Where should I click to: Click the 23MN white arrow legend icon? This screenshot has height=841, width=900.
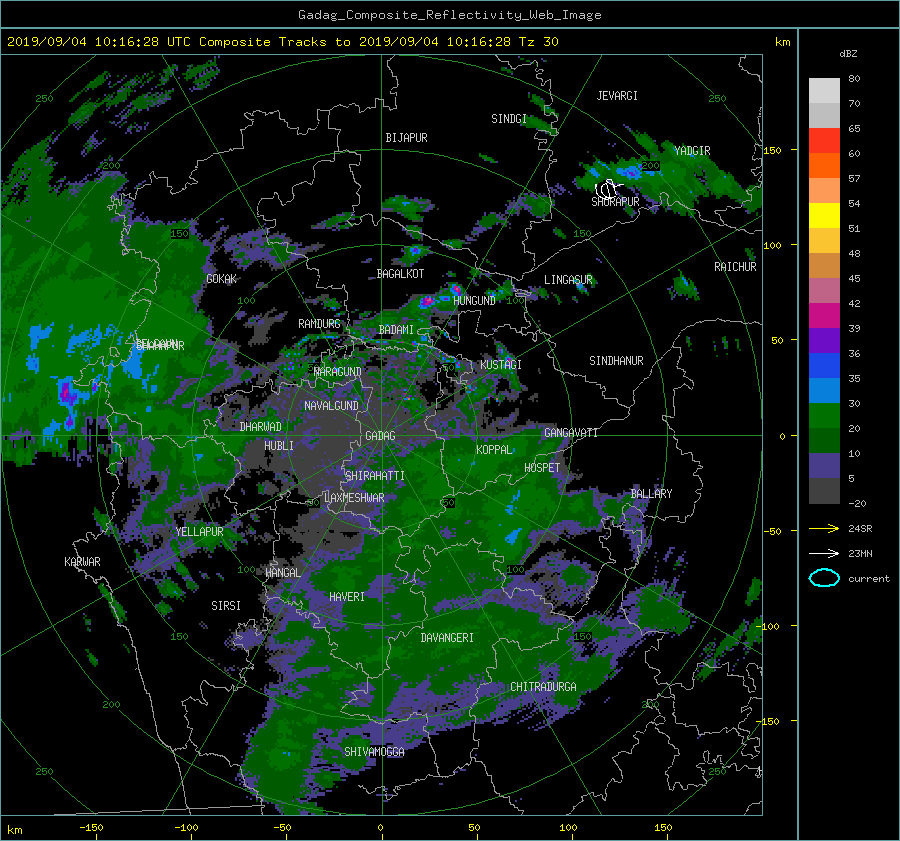824,553
